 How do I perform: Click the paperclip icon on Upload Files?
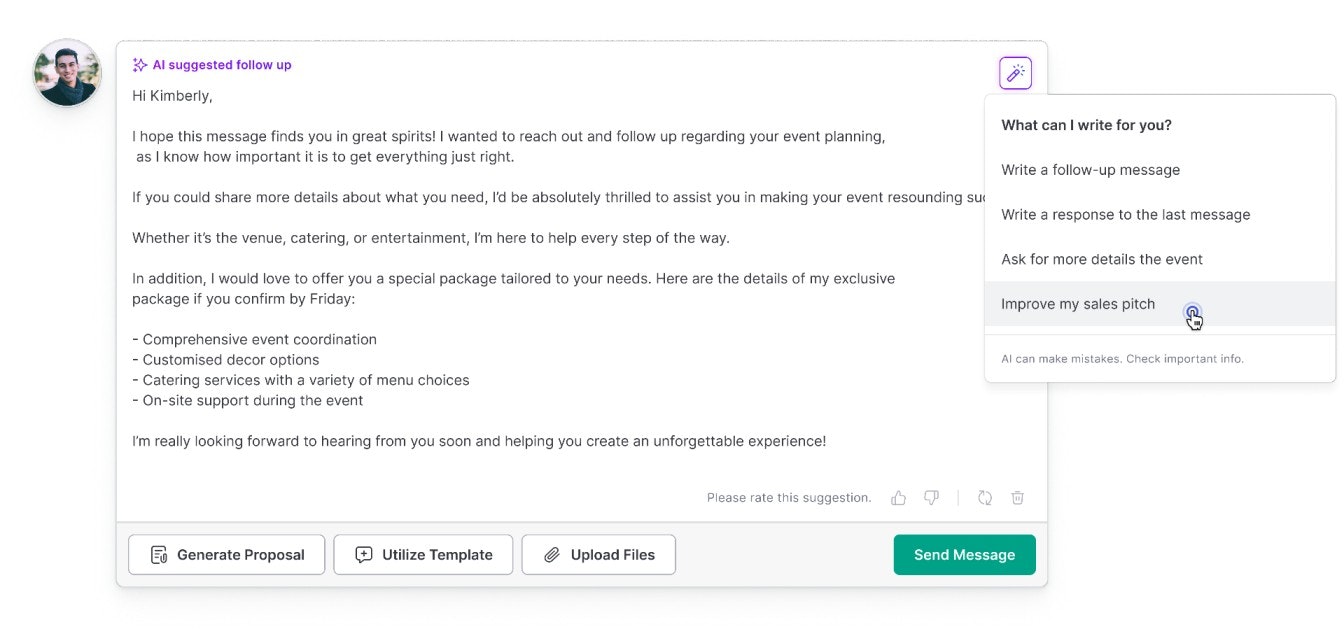coord(551,554)
